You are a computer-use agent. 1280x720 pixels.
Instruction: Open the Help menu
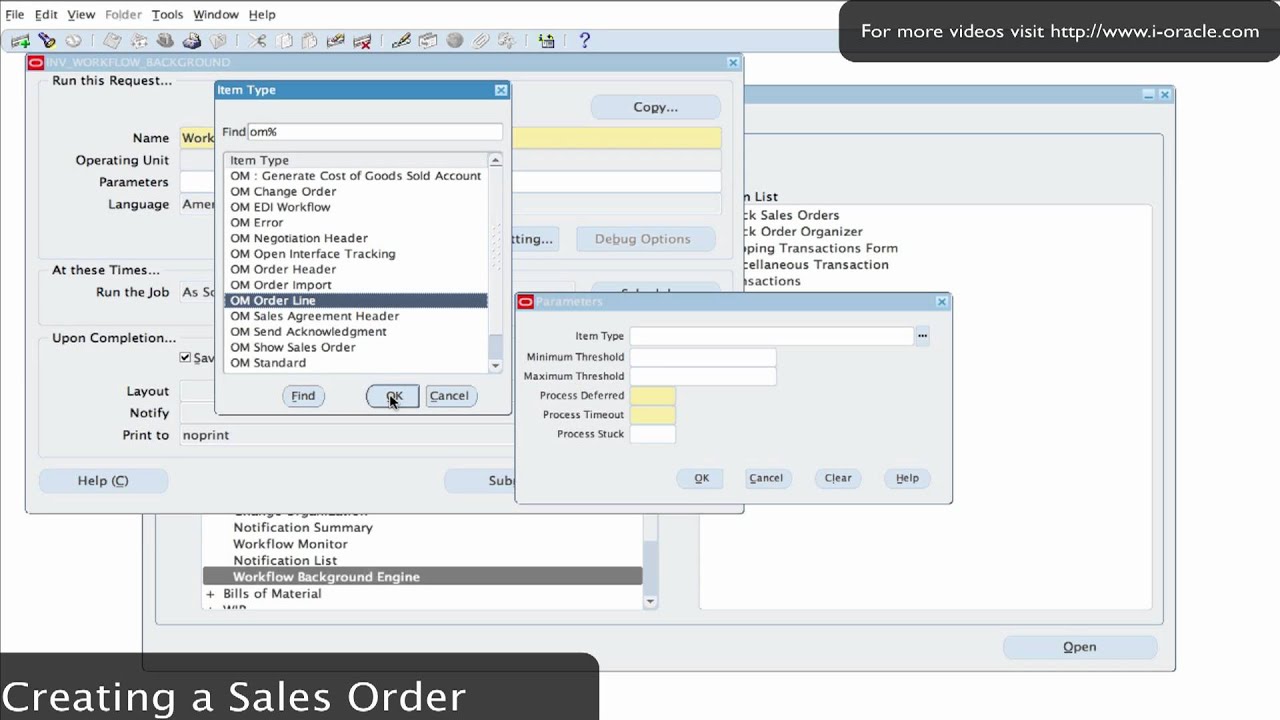coord(262,14)
